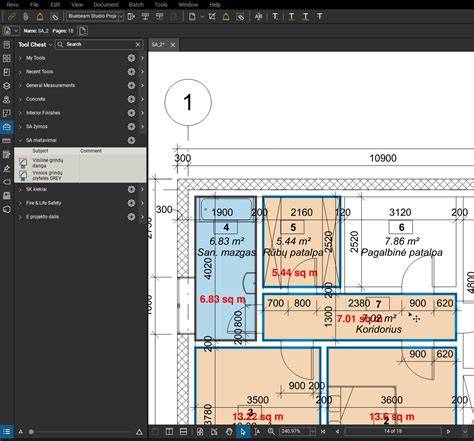Click the Subject column header
Screen dimensions: 474x441
[40, 151]
